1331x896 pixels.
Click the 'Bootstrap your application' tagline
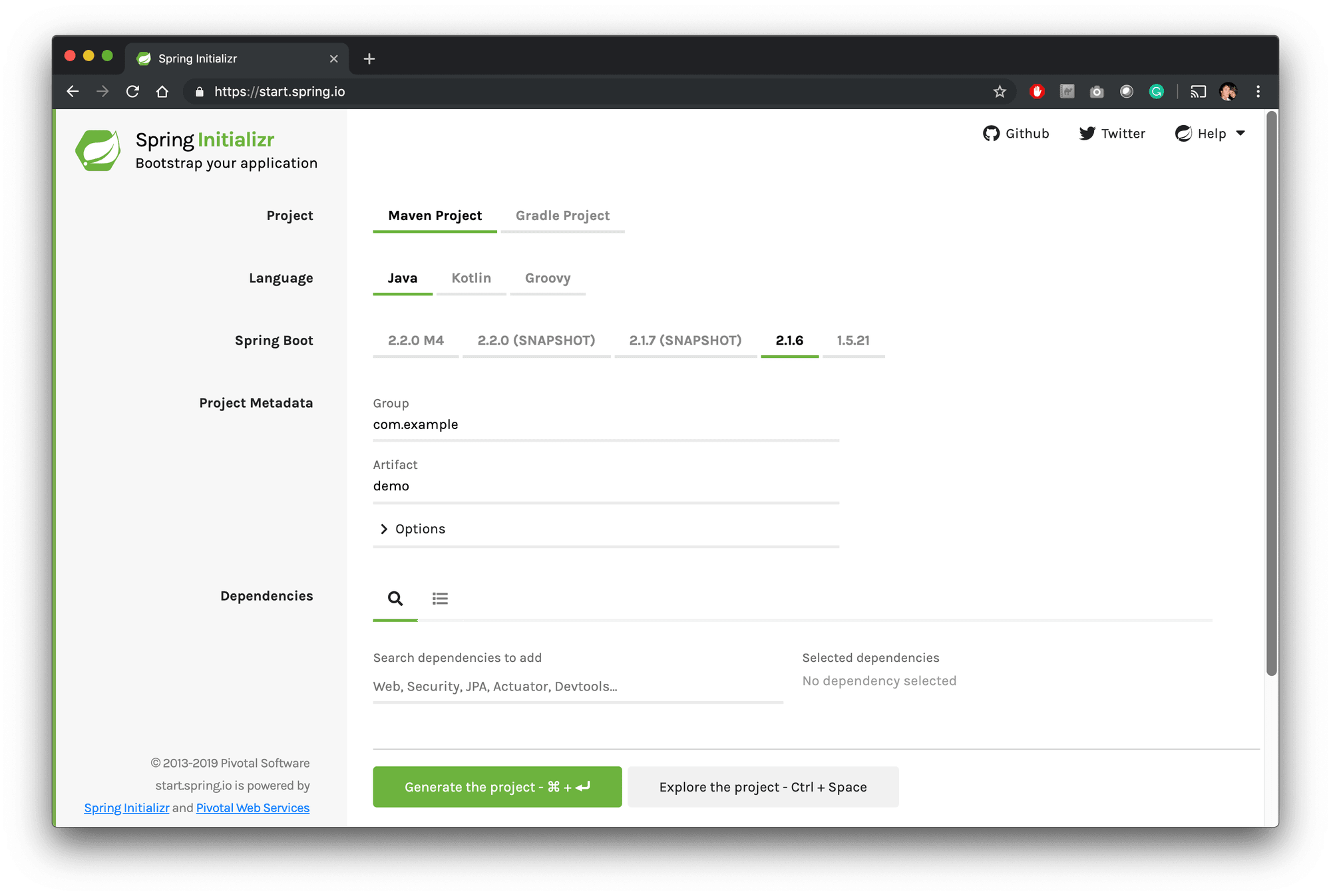(226, 164)
